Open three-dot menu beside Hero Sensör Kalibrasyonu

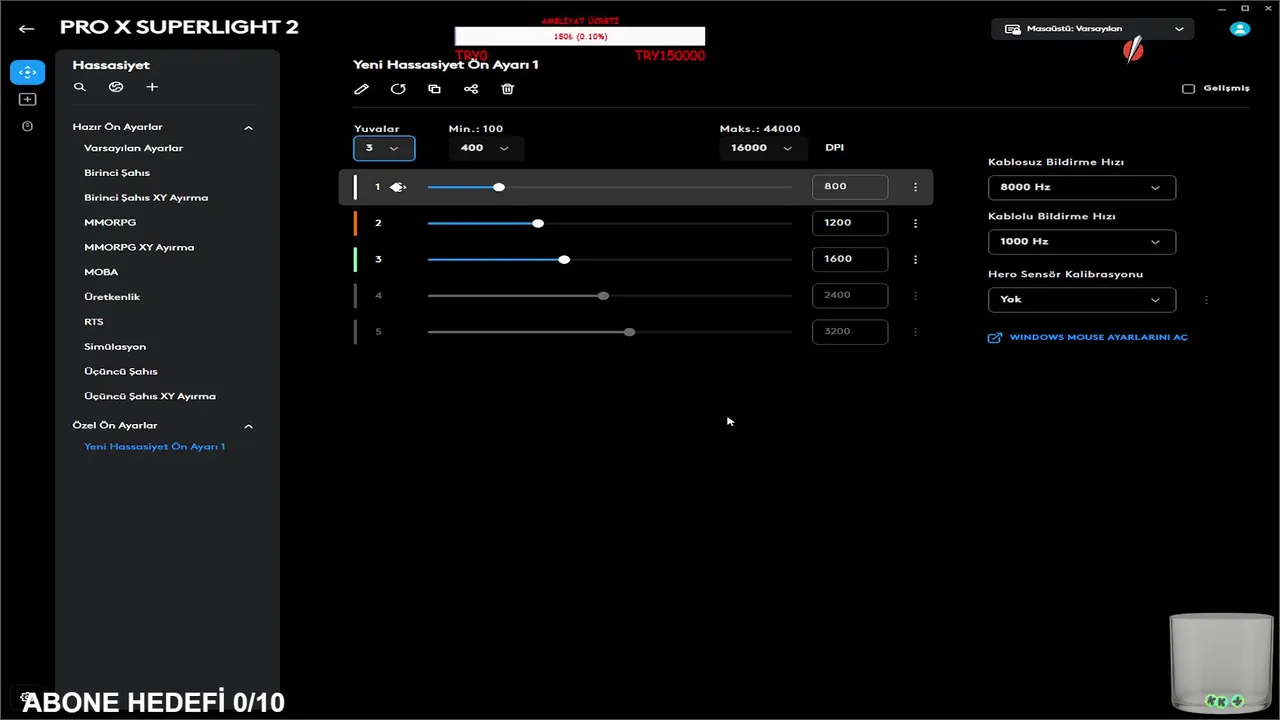point(1206,299)
